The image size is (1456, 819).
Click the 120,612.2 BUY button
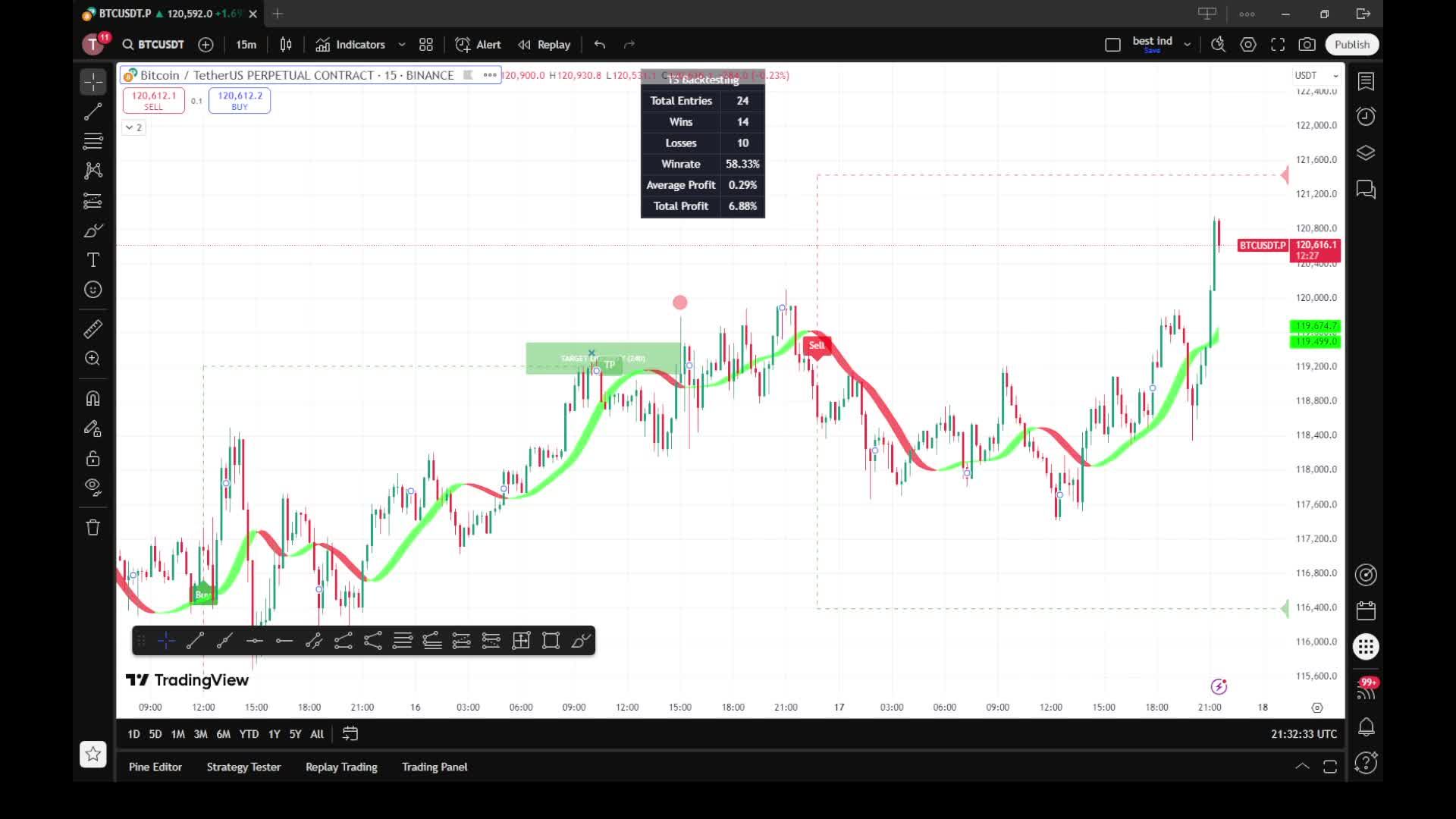coord(240,100)
